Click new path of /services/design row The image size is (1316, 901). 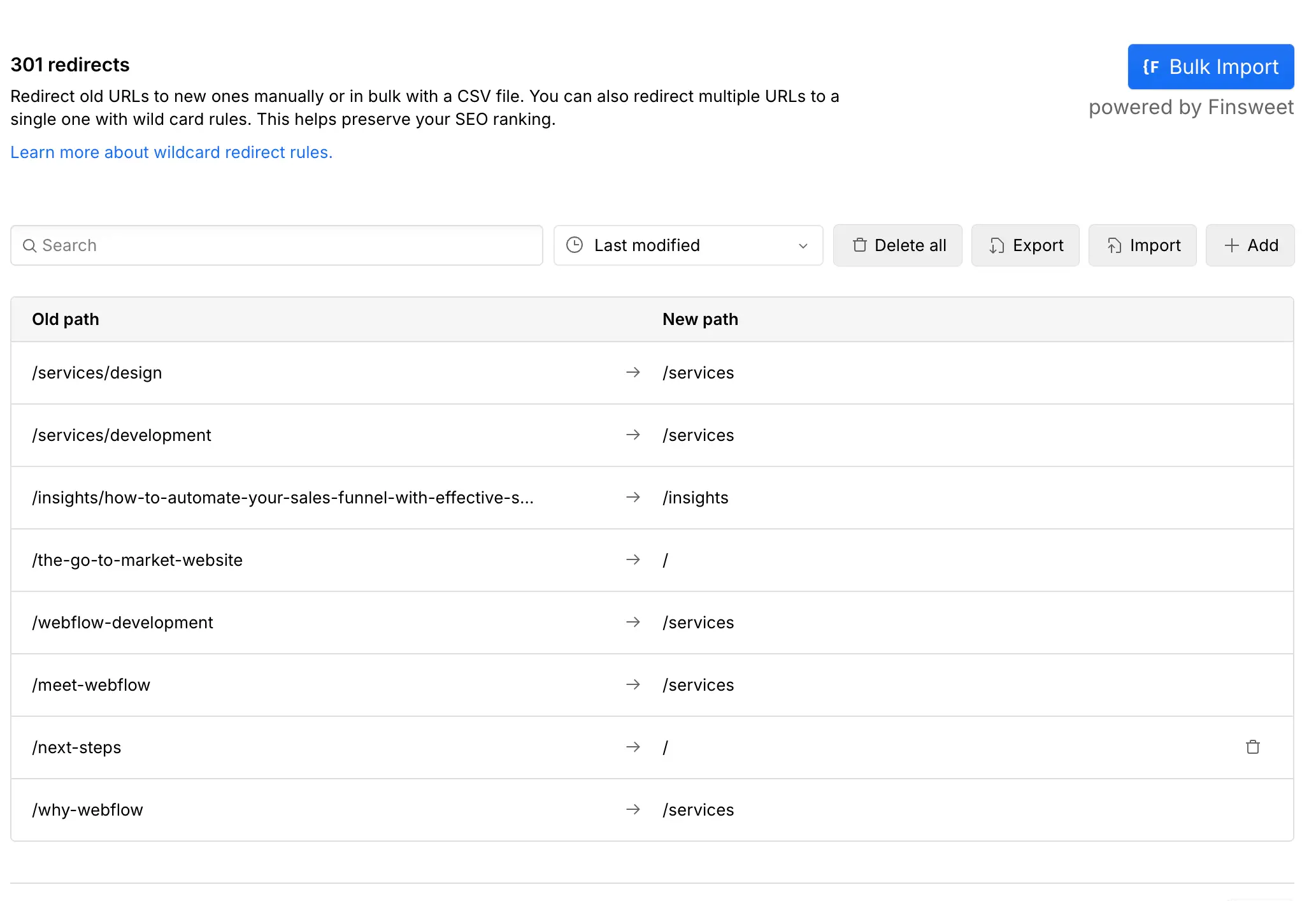click(698, 373)
